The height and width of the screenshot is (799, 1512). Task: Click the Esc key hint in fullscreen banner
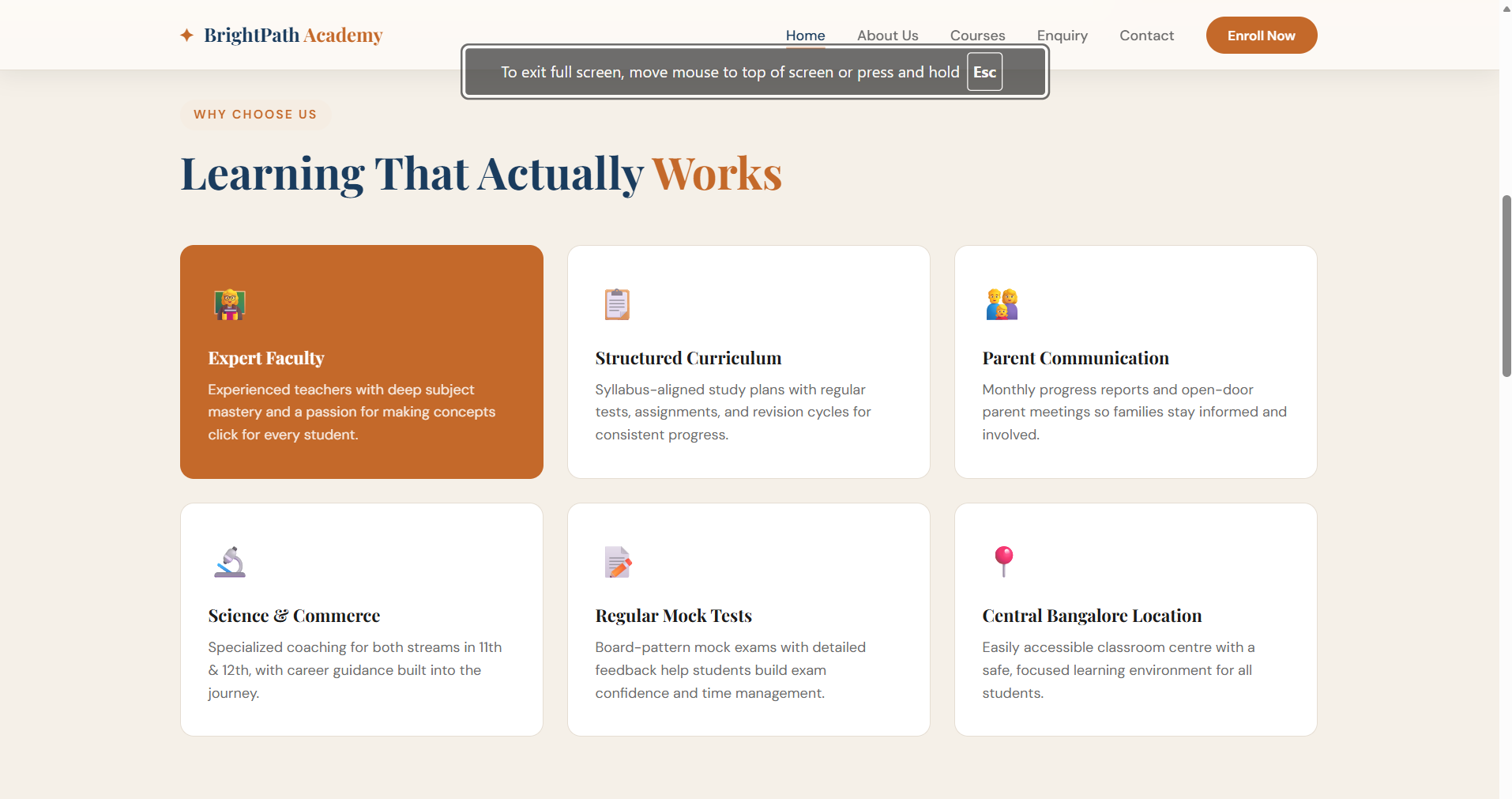(x=984, y=72)
